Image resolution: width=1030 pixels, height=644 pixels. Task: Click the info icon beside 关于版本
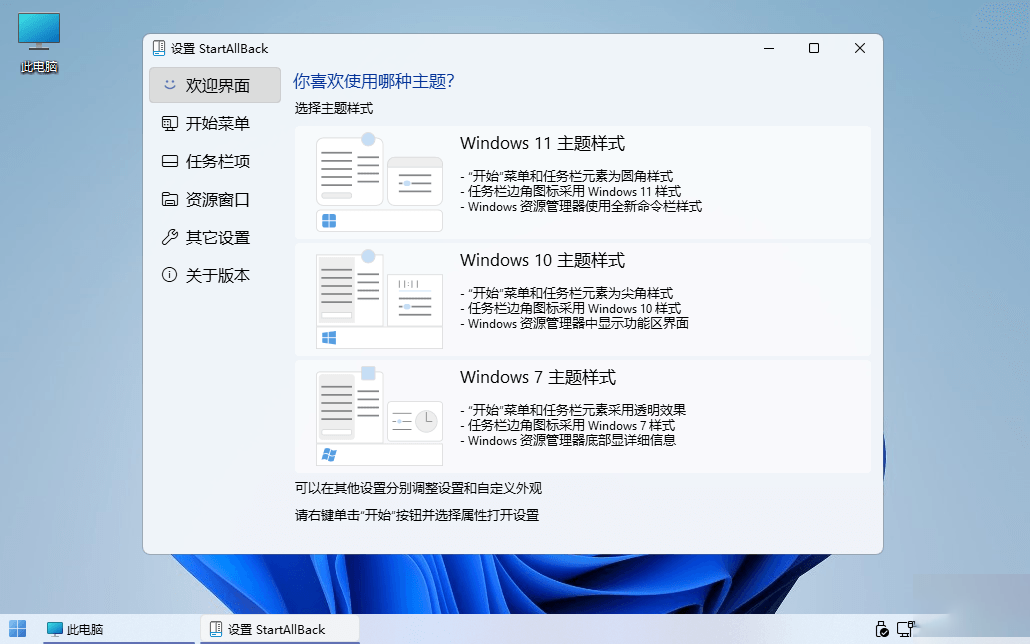tap(169, 275)
